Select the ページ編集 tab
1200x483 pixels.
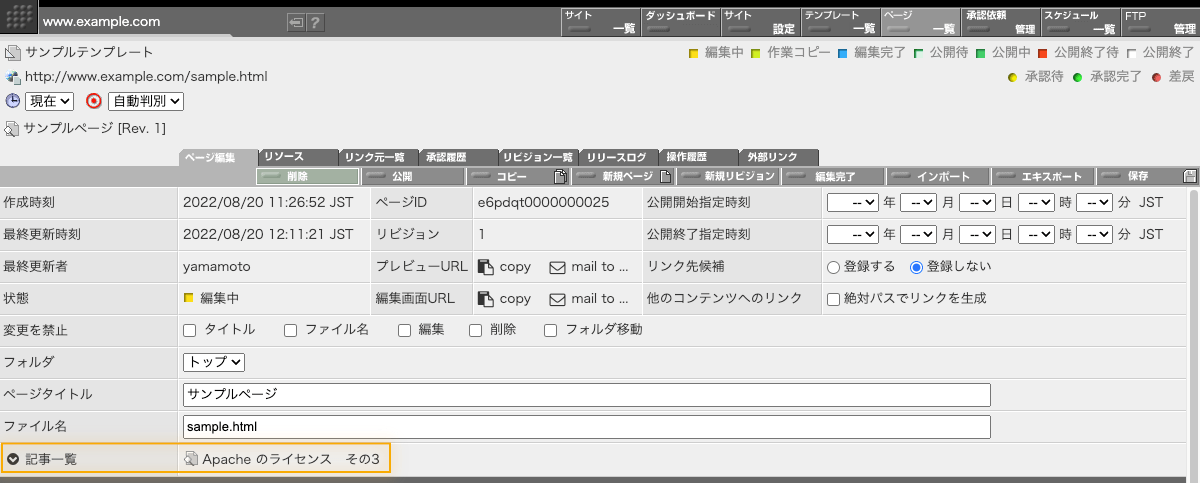218,157
